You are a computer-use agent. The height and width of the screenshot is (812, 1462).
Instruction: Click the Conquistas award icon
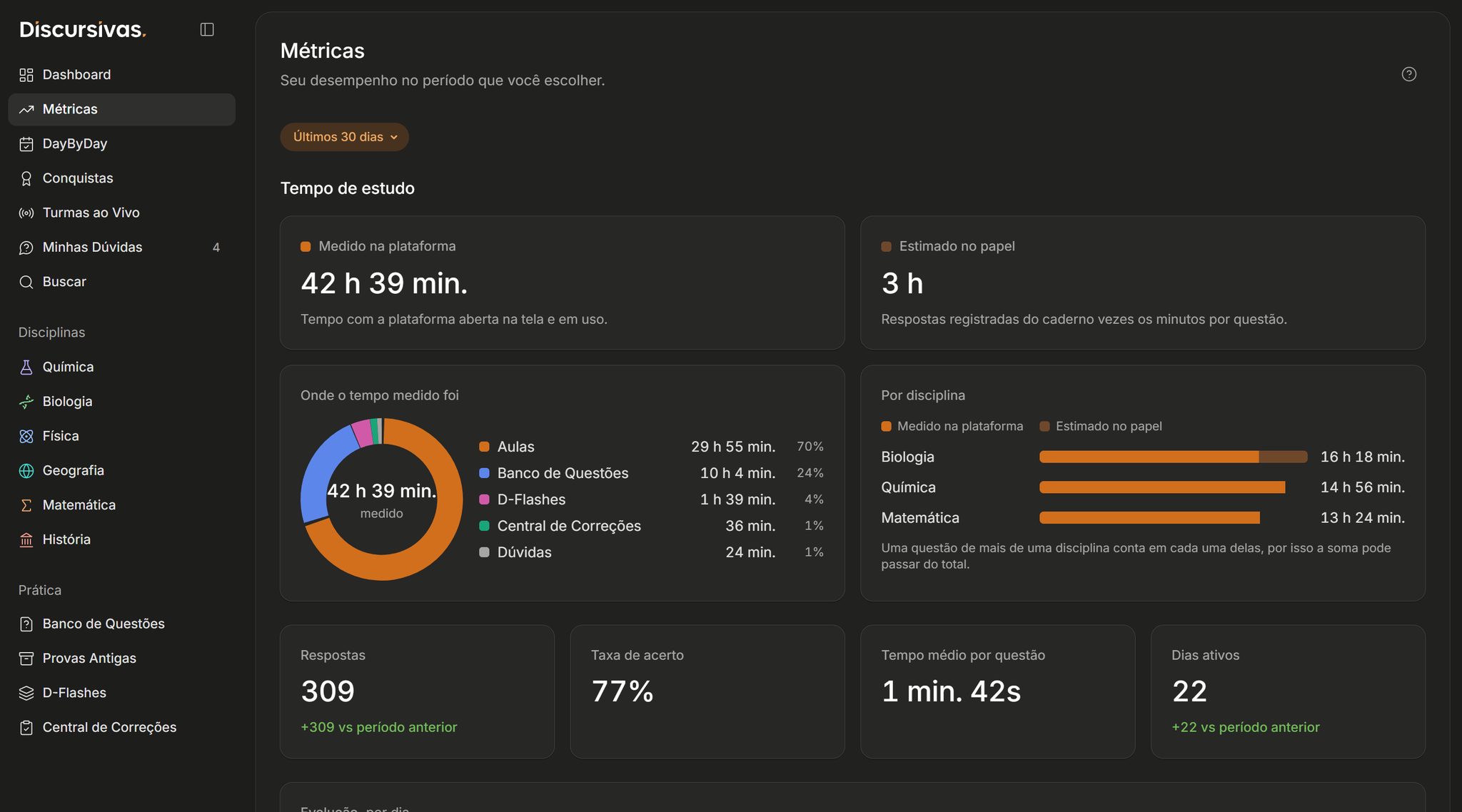(26, 178)
